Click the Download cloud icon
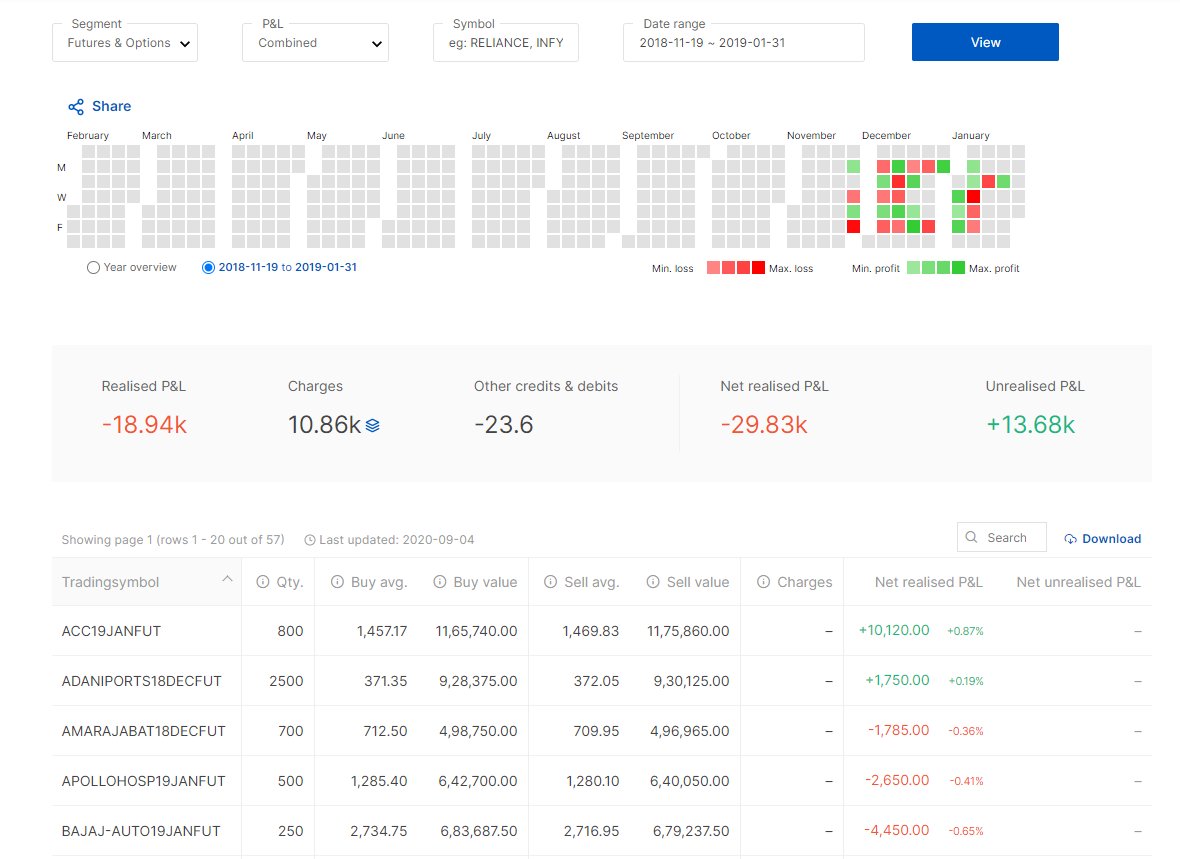The height and width of the screenshot is (859, 1180). coord(1070,539)
